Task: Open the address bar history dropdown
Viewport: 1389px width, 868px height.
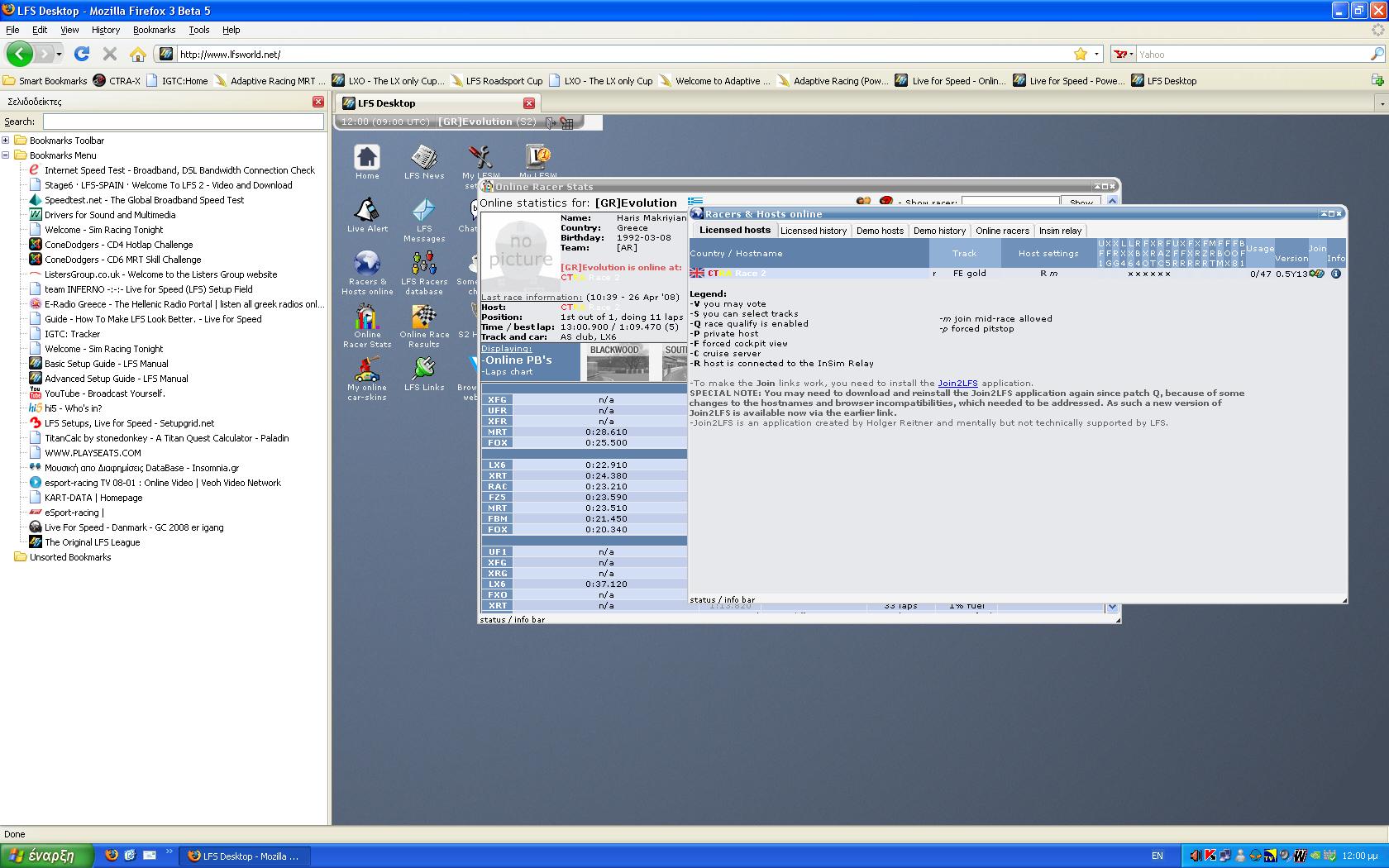Action: click(1097, 54)
